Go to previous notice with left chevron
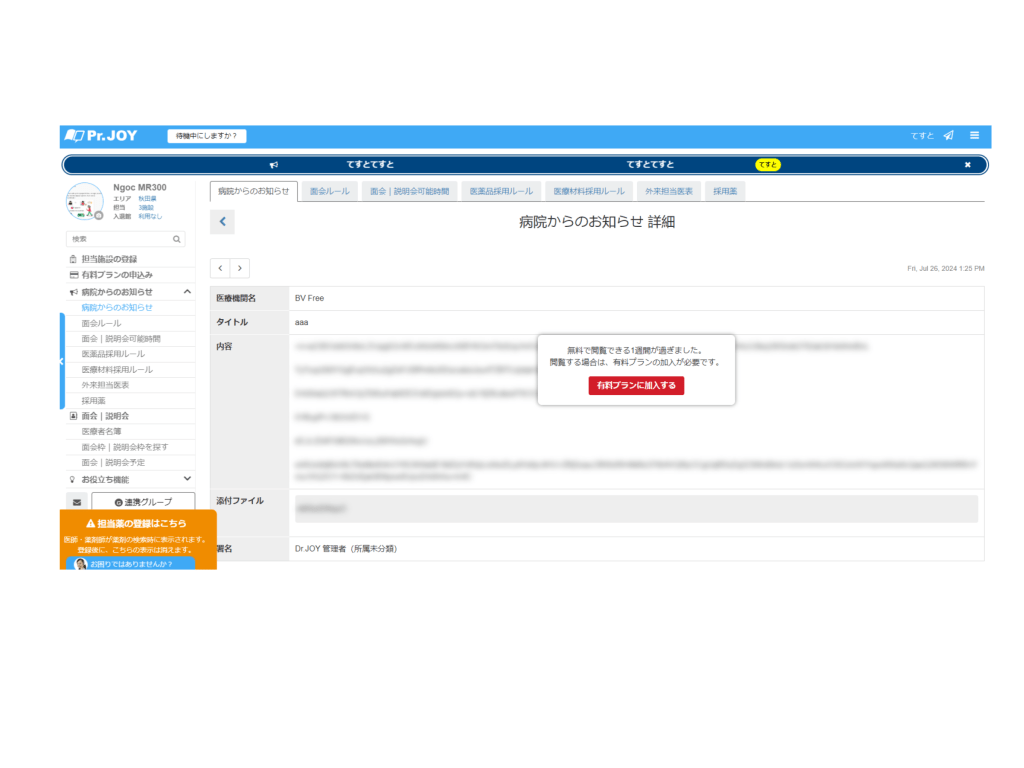Viewport: 1024px width, 768px height. (x=220, y=268)
